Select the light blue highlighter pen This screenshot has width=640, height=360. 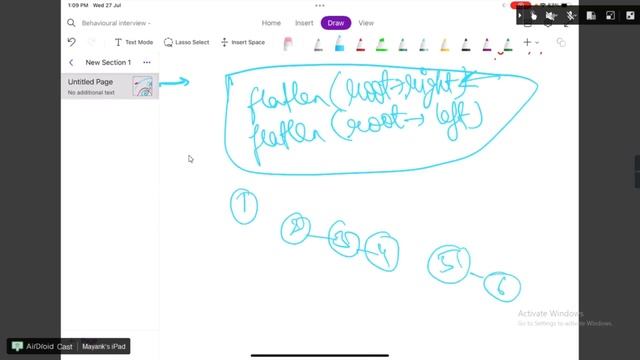pos(339,43)
